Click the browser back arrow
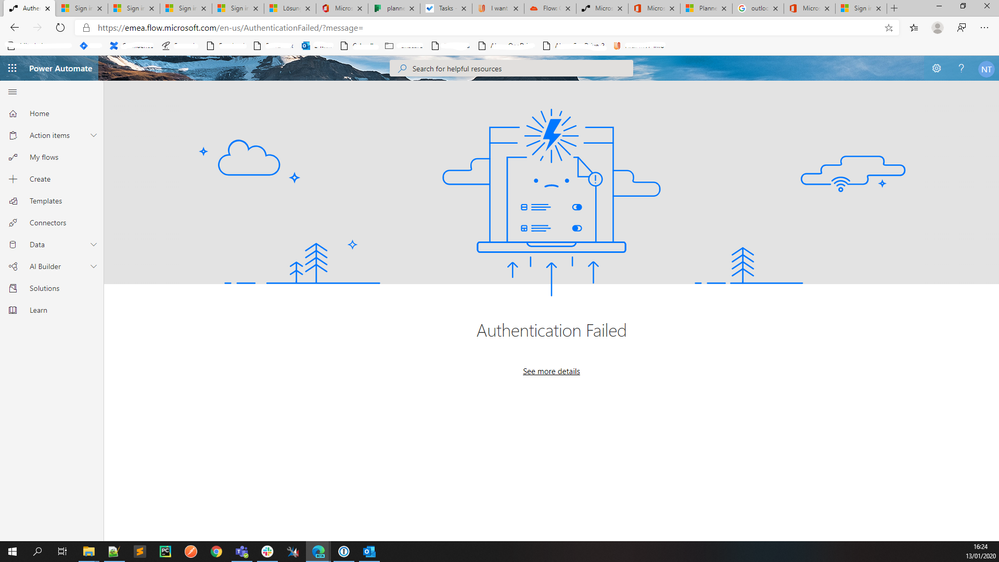The image size is (999, 562). [x=15, y=28]
